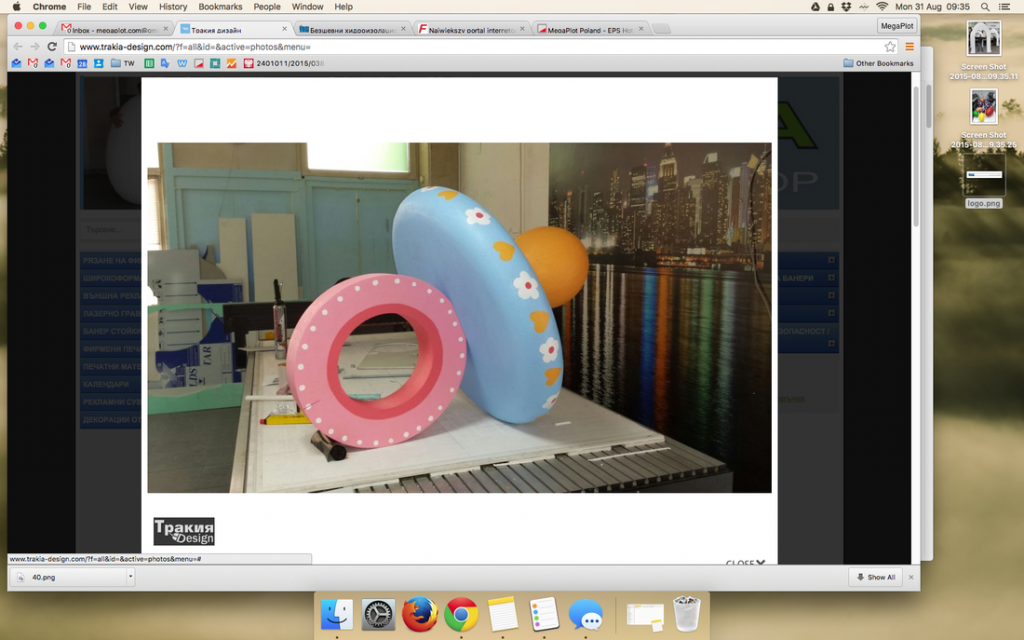Open the MegaPlot profile switcher
This screenshot has width=1024, height=640.
[x=896, y=26]
